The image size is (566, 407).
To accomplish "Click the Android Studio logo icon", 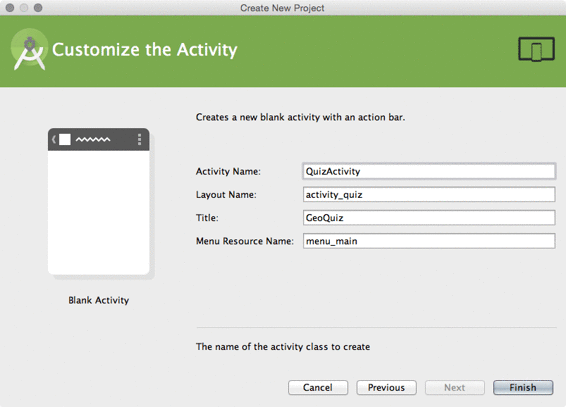I will point(29,49).
